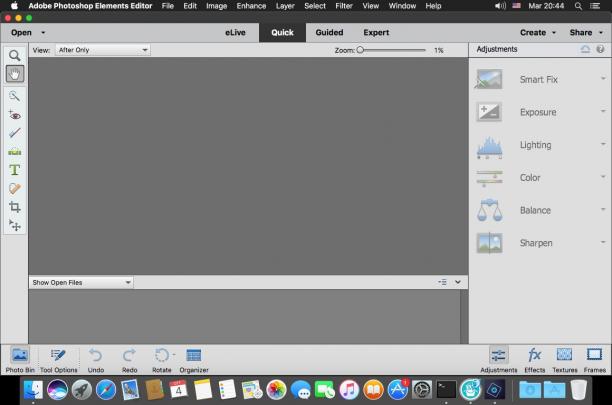Open the Image menu
Screen dimensions: 612x405
217,6
